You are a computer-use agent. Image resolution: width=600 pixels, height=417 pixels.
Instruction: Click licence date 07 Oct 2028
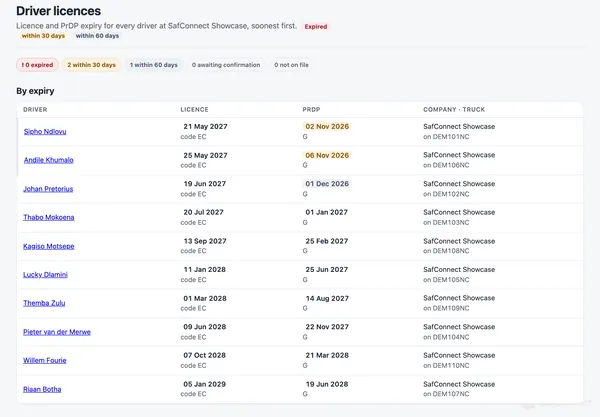pos(205,355)
